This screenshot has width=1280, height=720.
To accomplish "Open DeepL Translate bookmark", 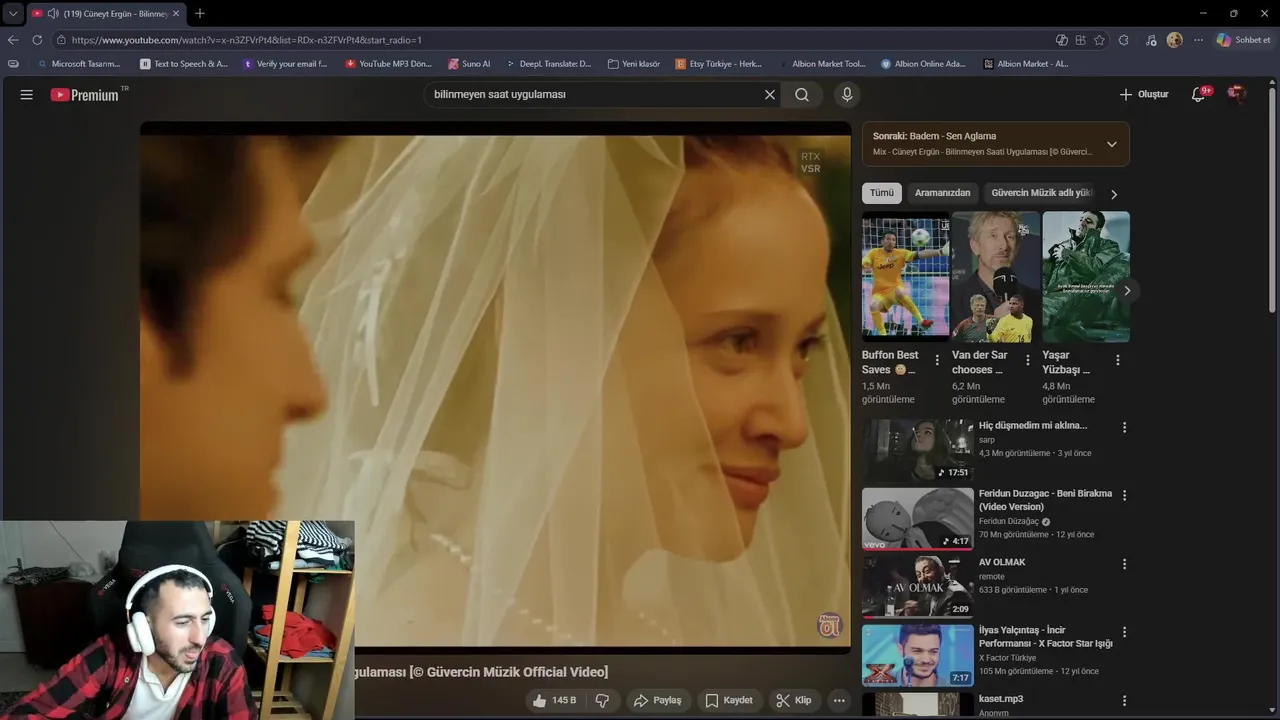I will [x=548, y=64].
